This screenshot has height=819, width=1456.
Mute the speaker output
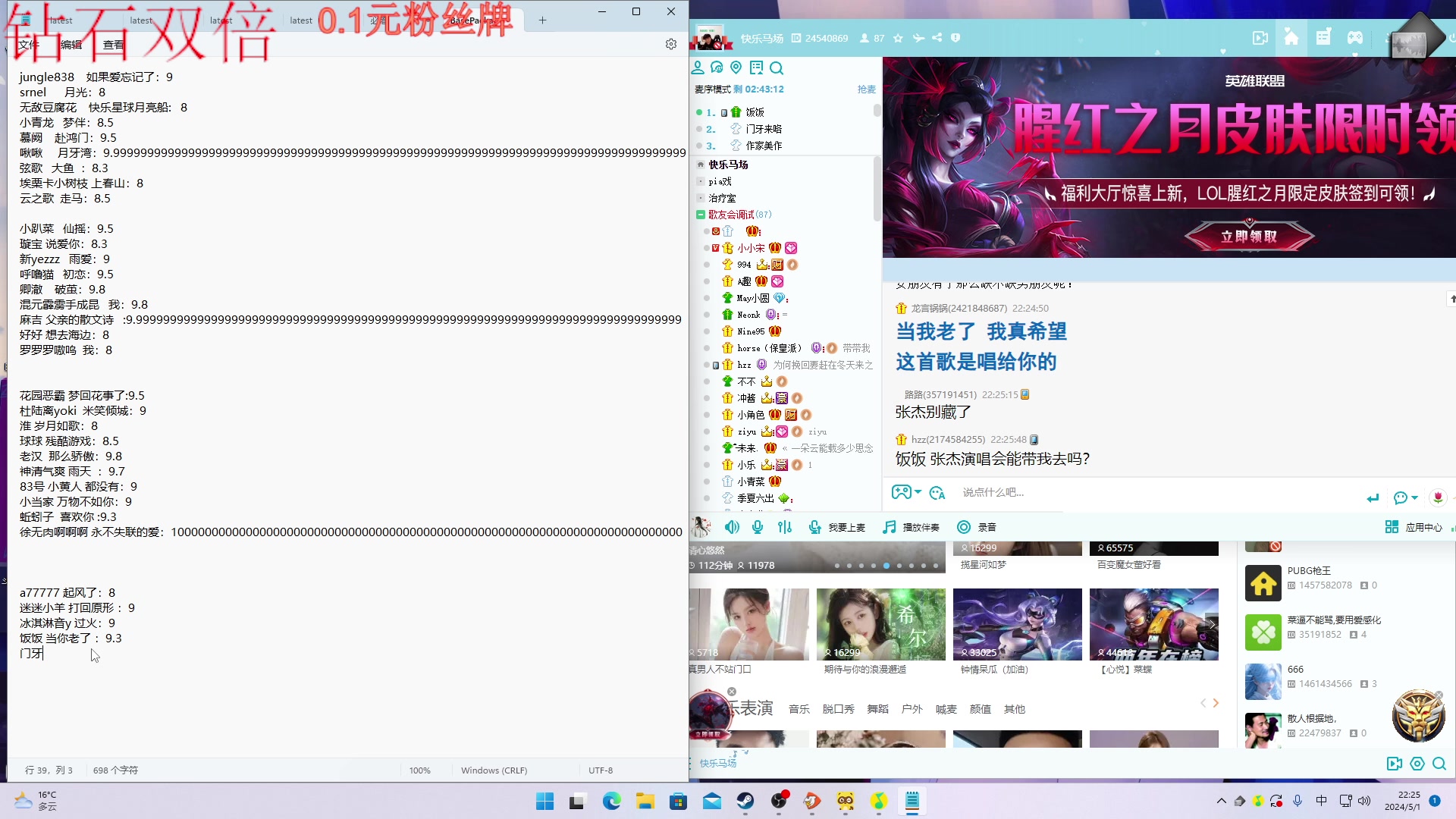[x=732, y=527]
